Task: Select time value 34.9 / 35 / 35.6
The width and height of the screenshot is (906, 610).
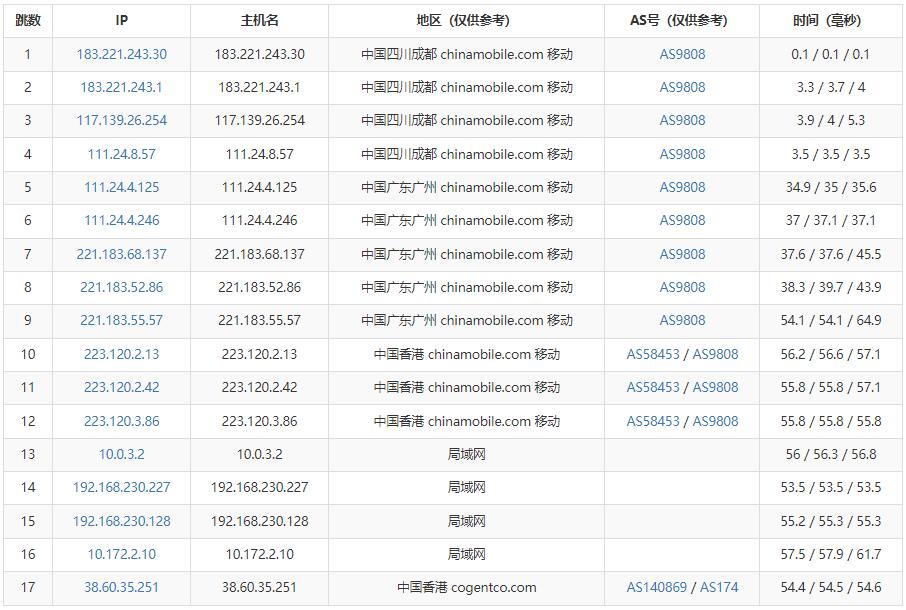Action: coord(830,187)
